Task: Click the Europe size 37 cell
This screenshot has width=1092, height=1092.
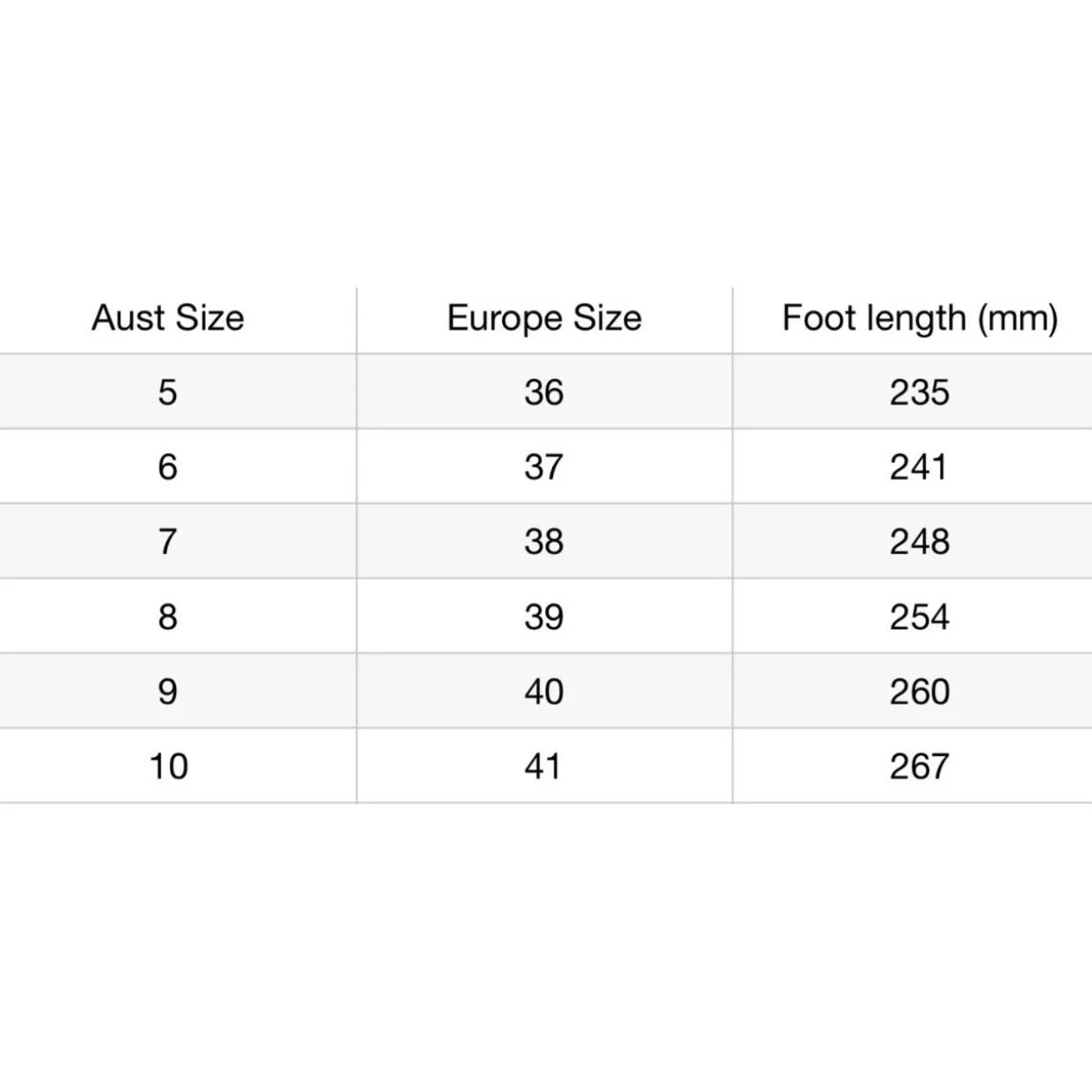Action: [x=543, y=467]
